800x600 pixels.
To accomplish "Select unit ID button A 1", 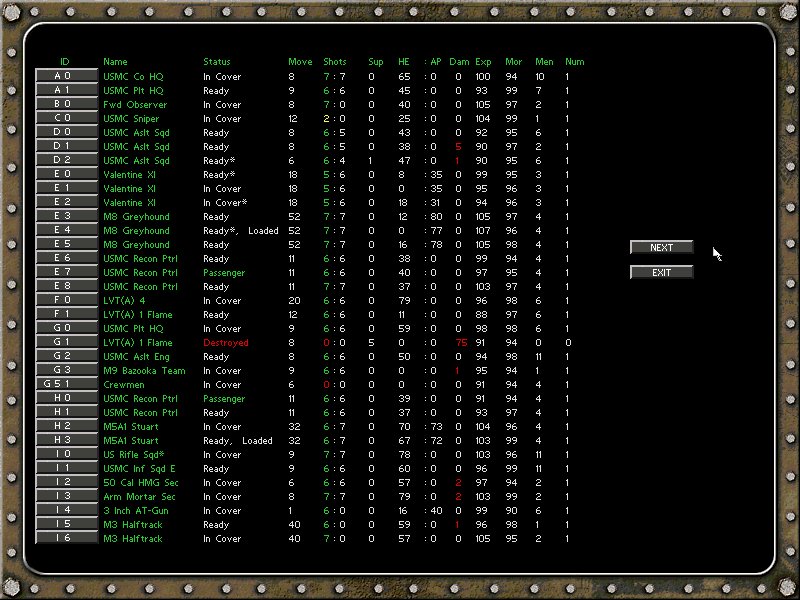I will point(66,90).
